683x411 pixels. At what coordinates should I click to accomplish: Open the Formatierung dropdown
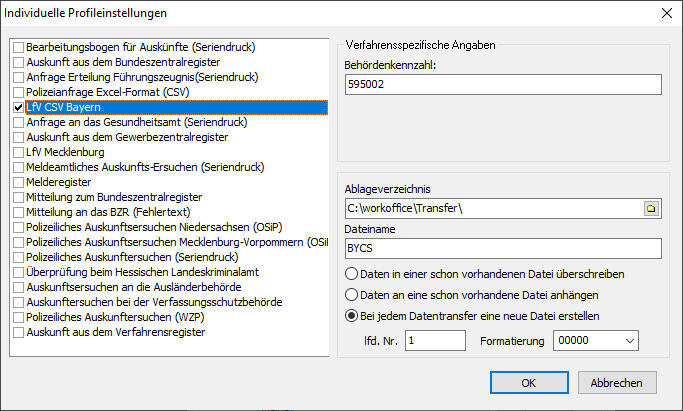pyautogui.click(x=628, y=341)
